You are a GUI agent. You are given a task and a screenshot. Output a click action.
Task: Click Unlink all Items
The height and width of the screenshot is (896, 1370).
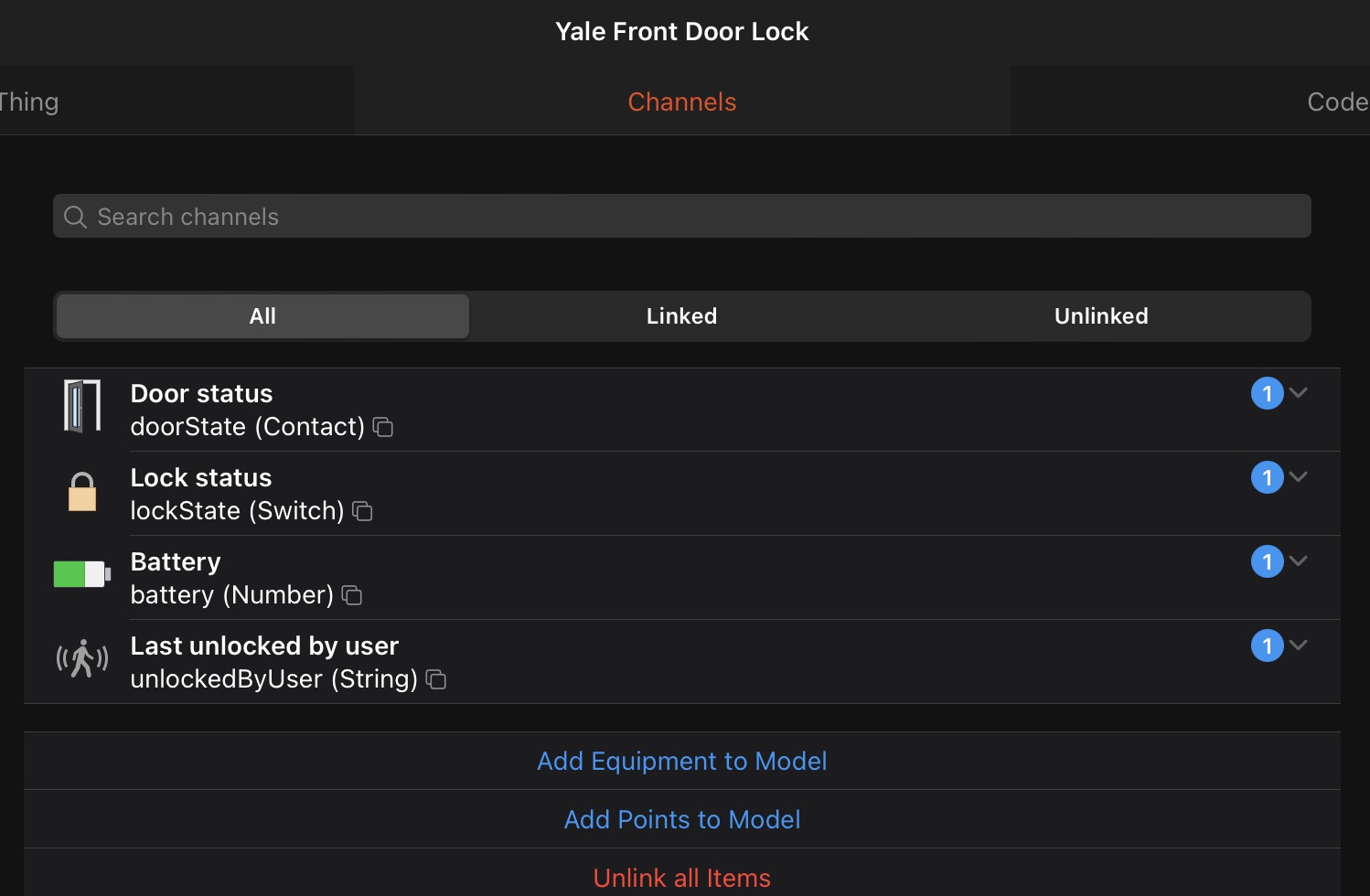[x=681, y=878]
